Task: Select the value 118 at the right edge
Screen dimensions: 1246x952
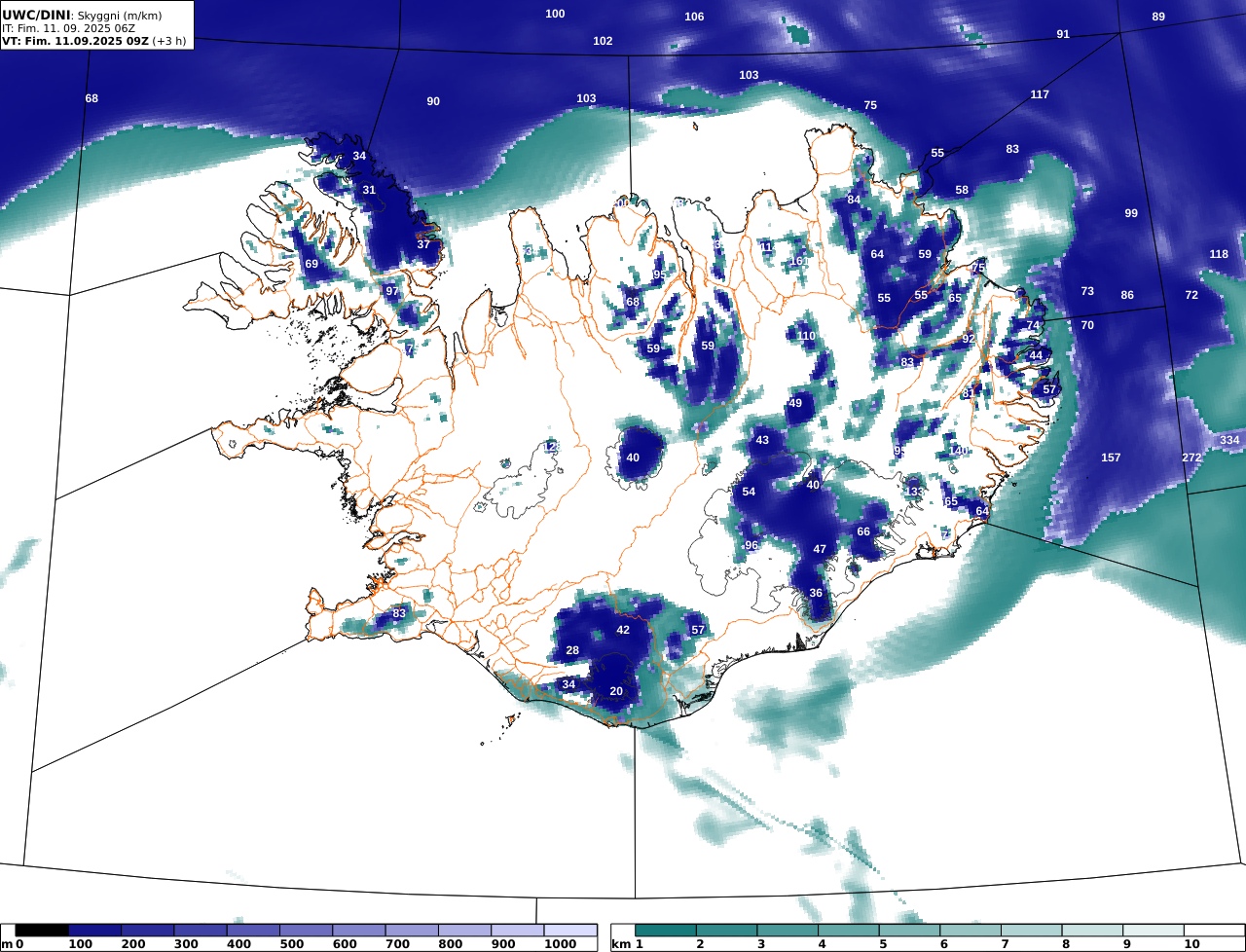Action: (1219, 254)
